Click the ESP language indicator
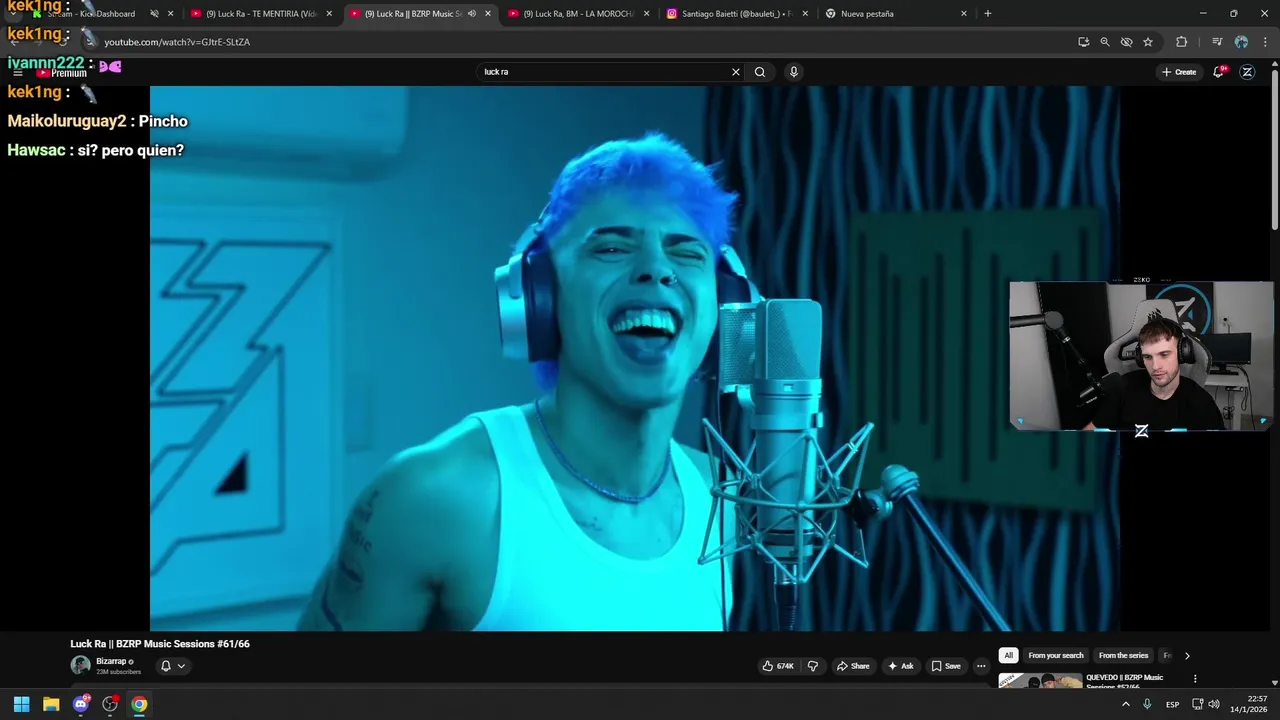 [1172, 704]
